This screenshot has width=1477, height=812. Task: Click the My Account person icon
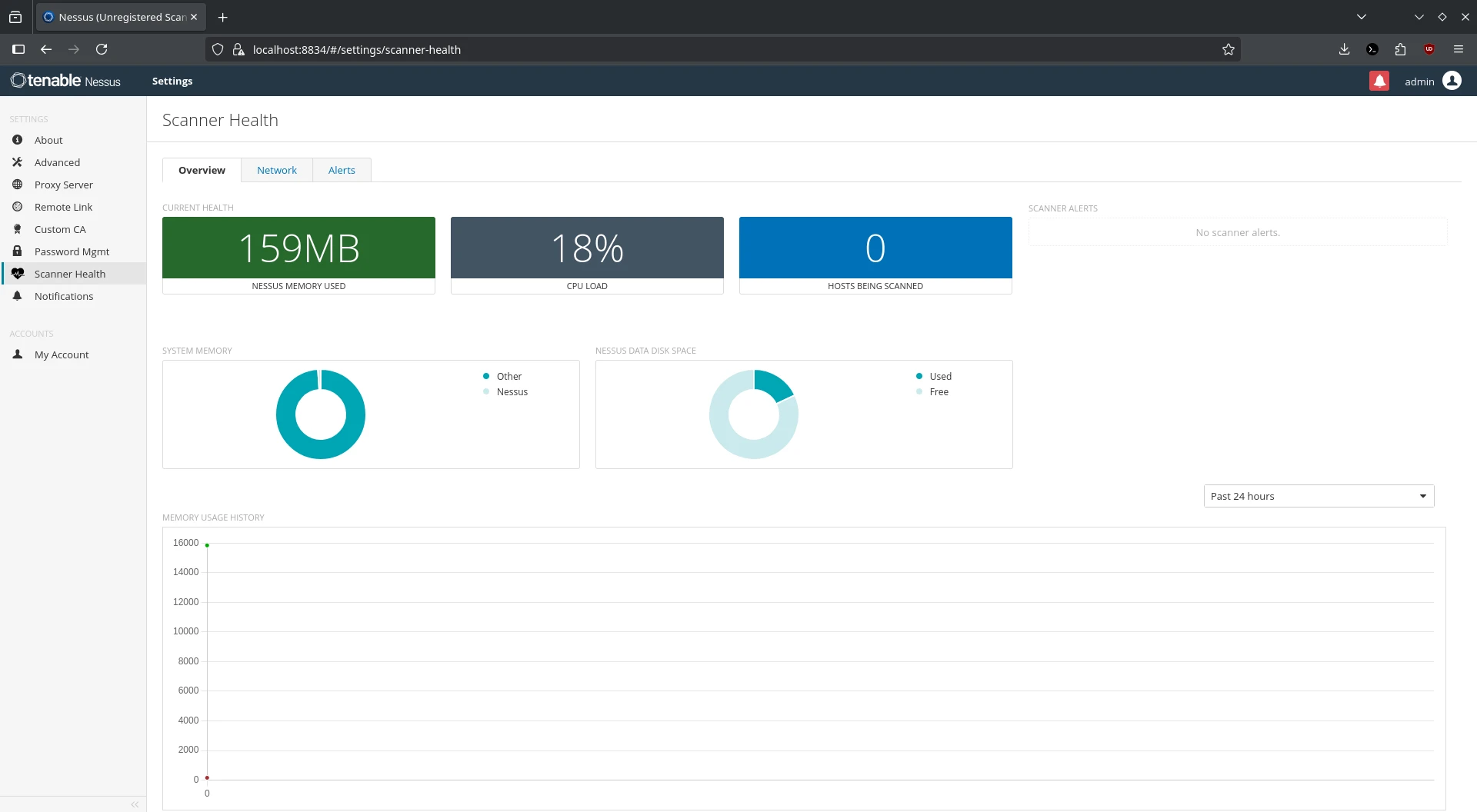[17, 354]
